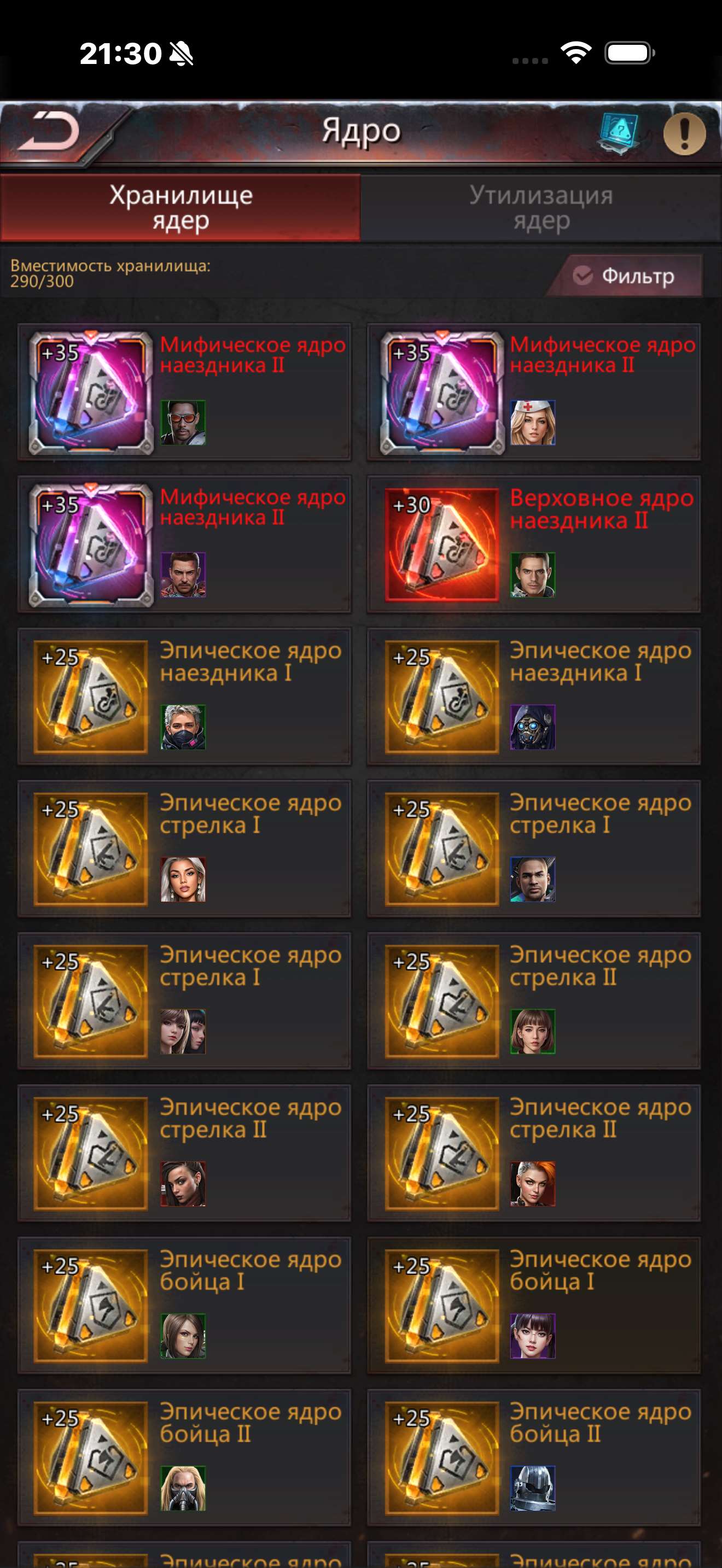Select epic shooter core II with bob-haircut girl
This screenshot has width=722, height=1568.
tap(533, 1001)
